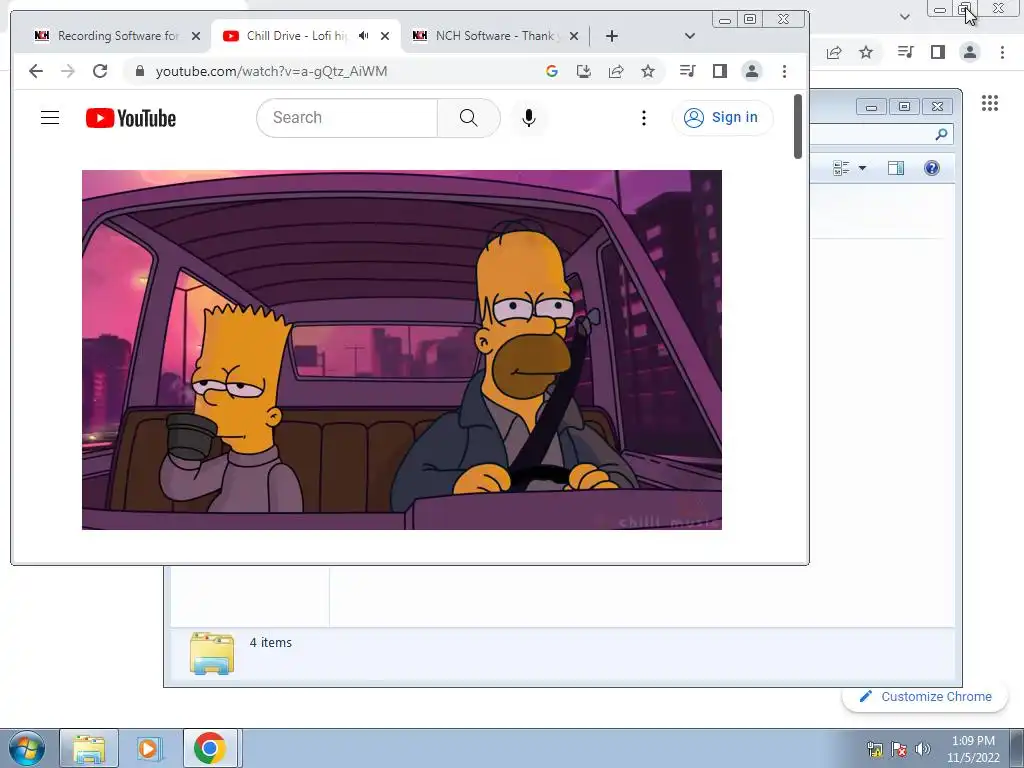Close the NCH Software Thank you tab
Viewport: 1024px width, 768px height.
pyautogui.click(x=574, y=36)
